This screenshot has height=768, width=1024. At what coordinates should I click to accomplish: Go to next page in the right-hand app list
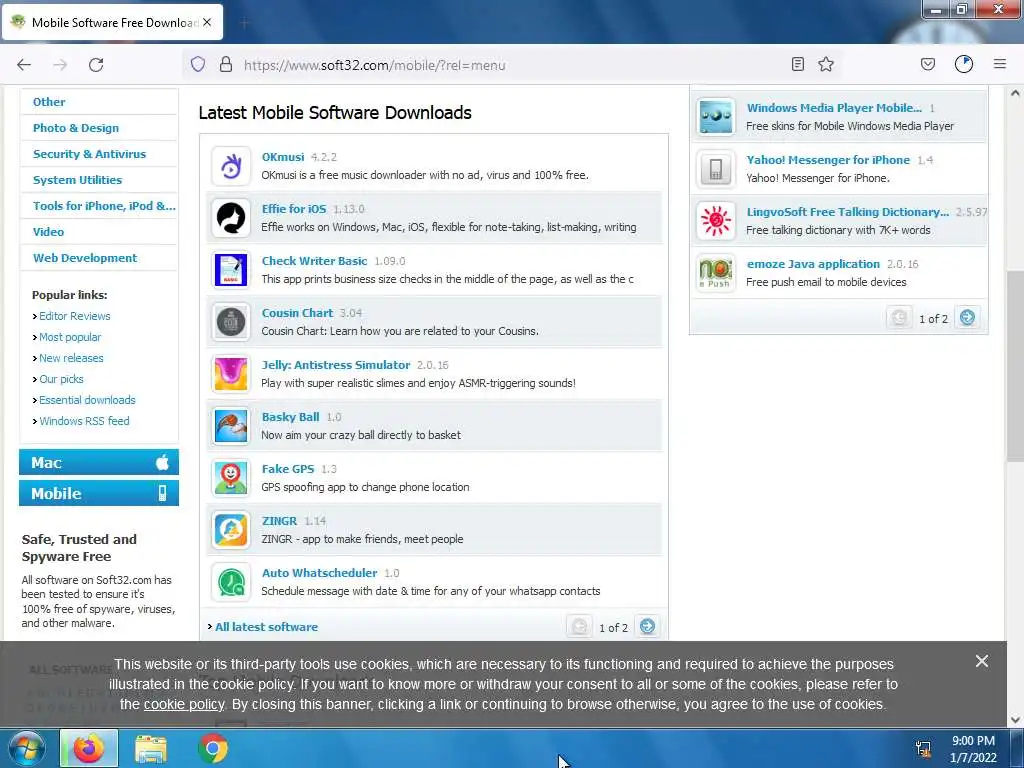click(967, 318)
